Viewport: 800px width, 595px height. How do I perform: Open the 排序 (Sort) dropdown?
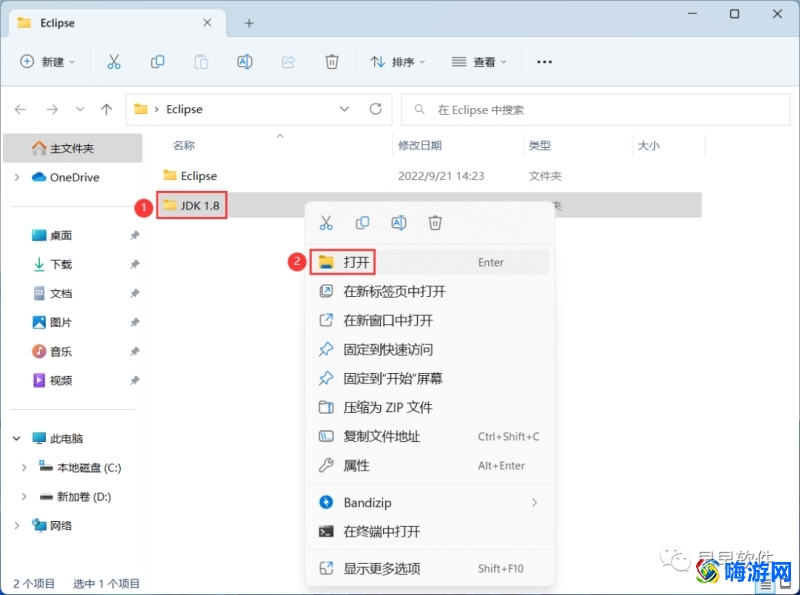point(397,62)
